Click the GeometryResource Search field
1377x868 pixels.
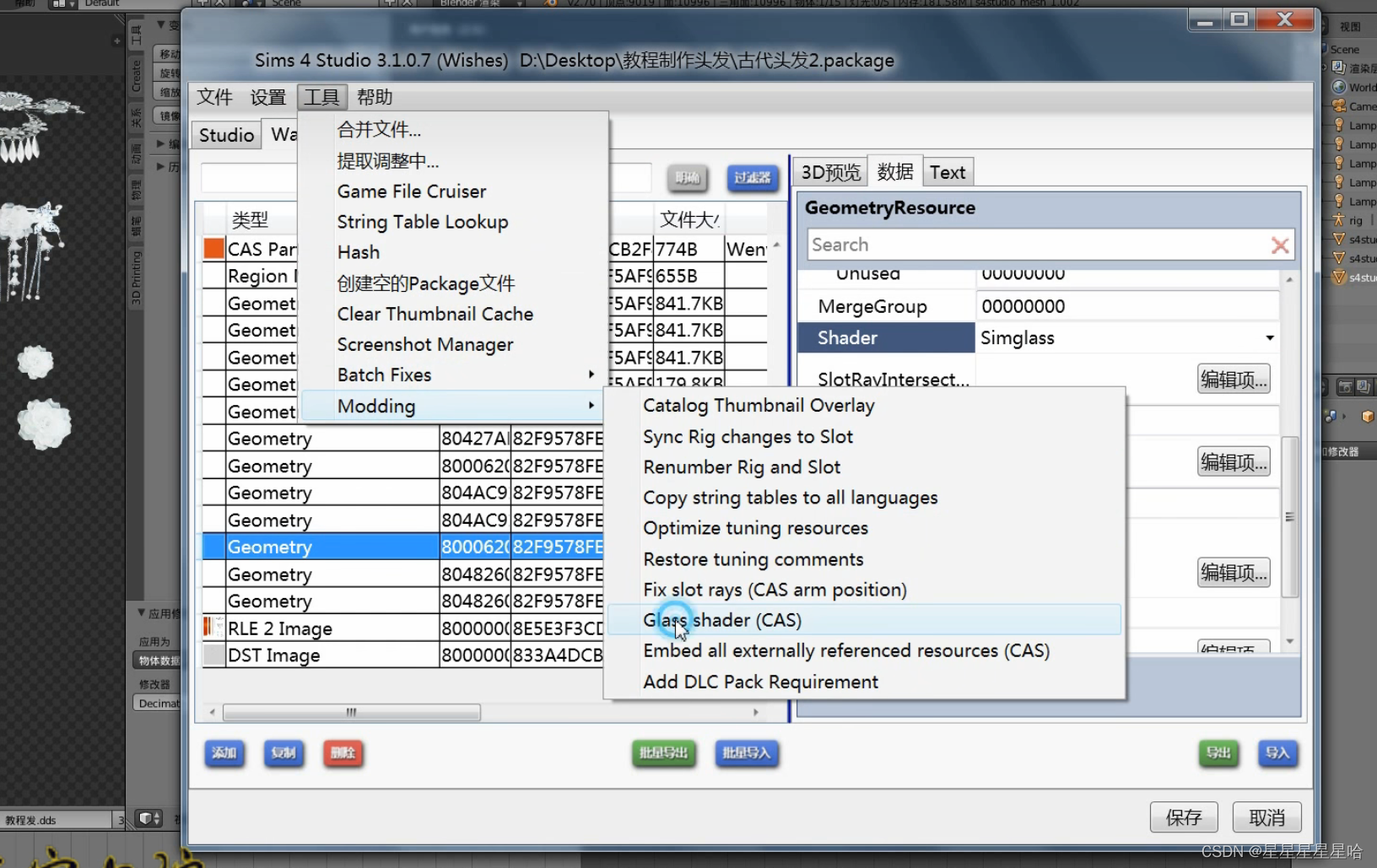pos(1038,245)
